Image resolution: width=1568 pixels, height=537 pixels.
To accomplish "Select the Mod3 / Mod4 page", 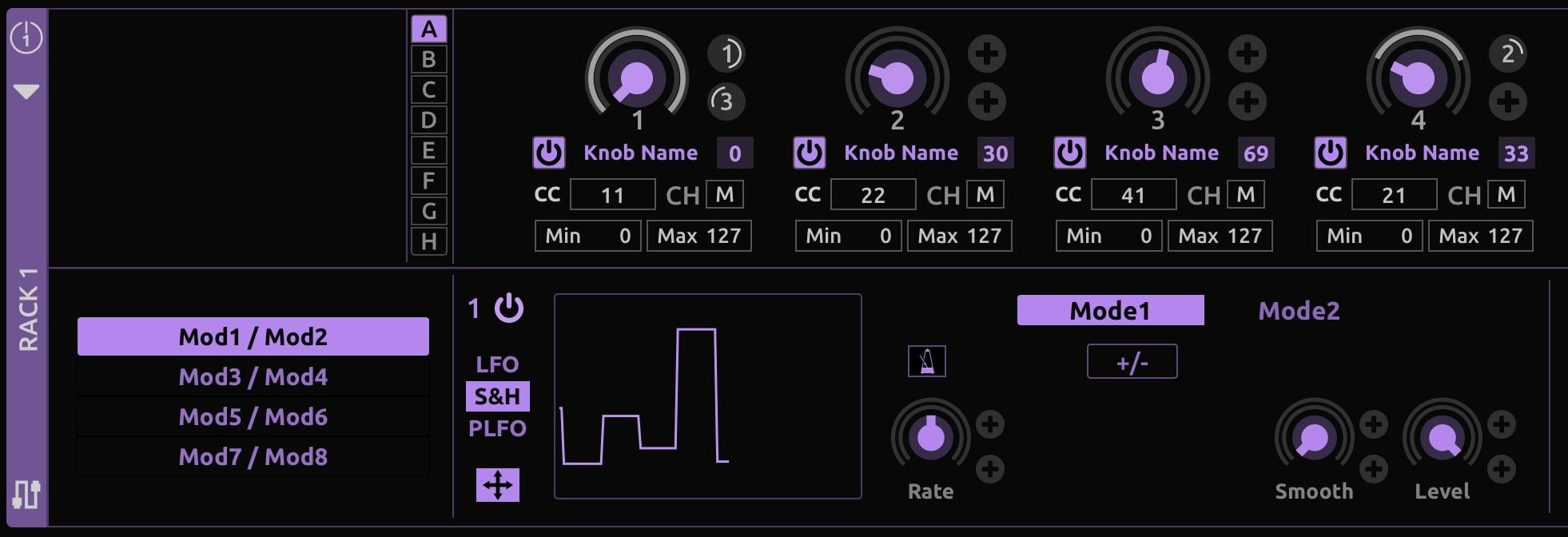I will 253,376.
